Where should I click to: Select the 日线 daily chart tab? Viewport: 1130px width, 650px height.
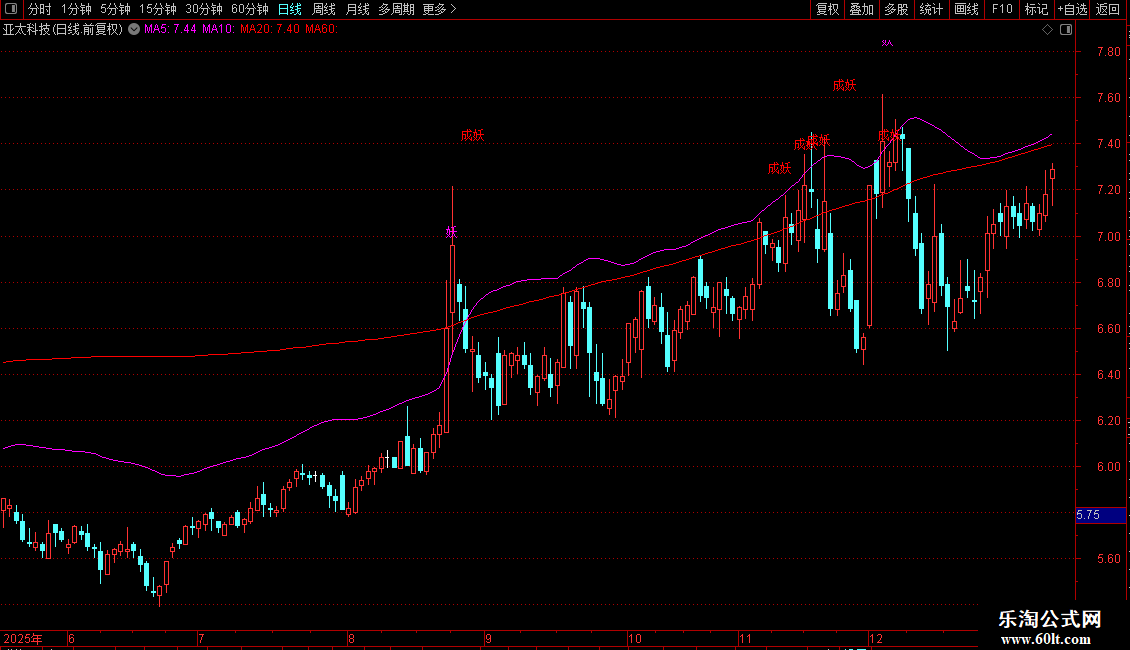click(290, 9)
